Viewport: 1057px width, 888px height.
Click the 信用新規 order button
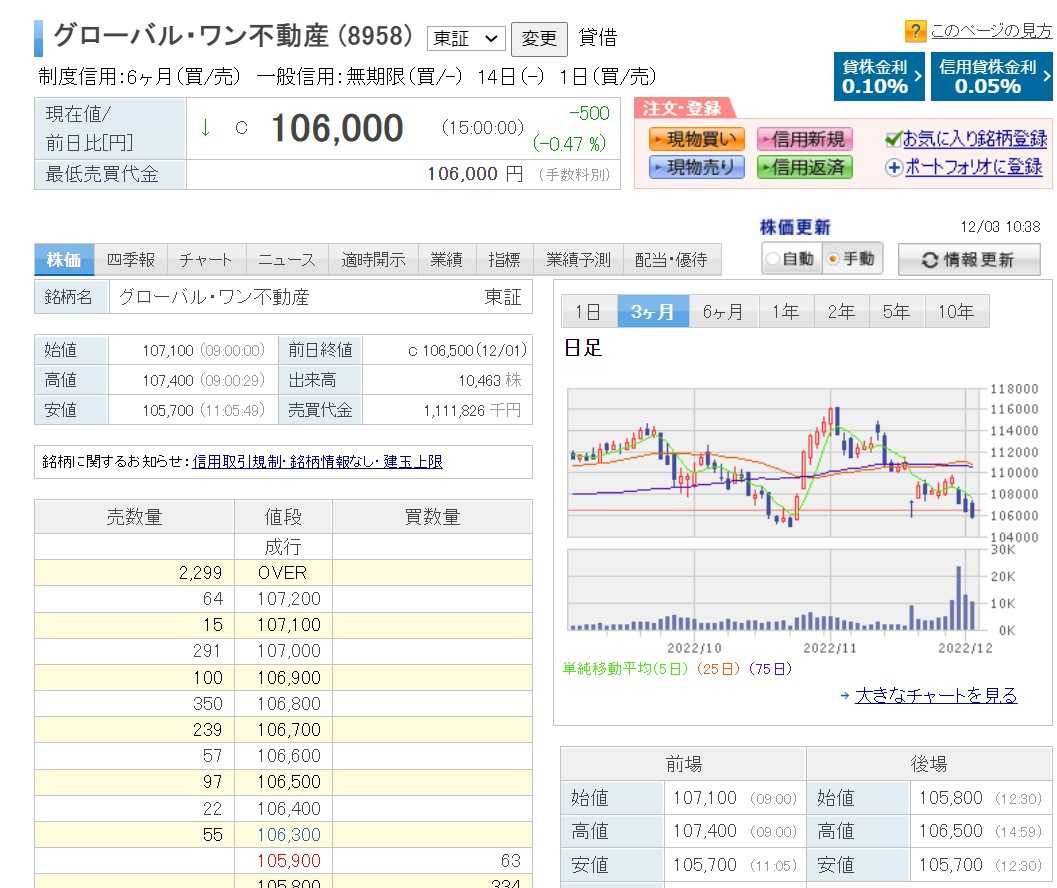[805, 139]
